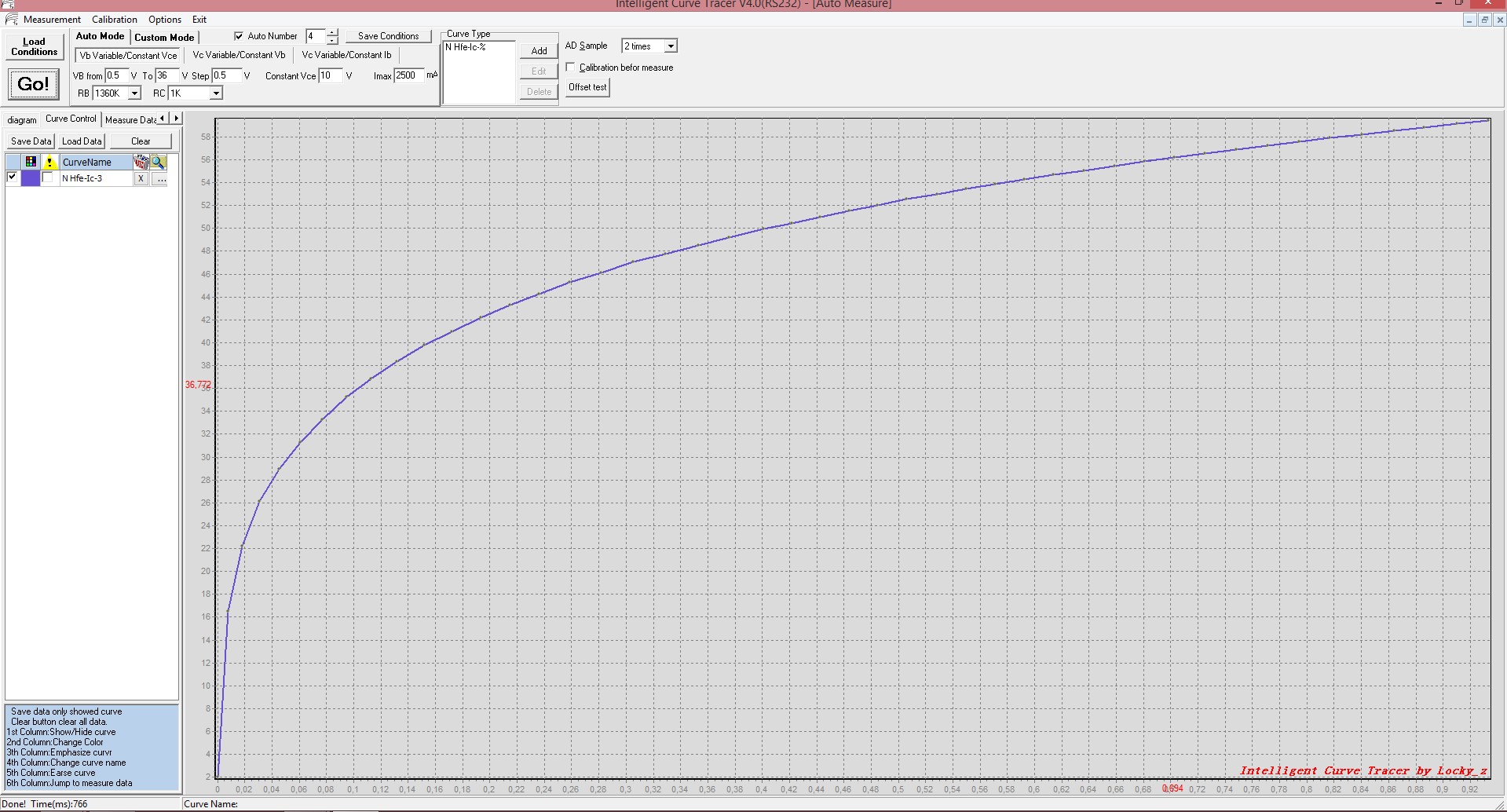1507x812 pixels.
Task: Hide the N Hfe-Ic-3 curve checkbox
Action: (x=12, y=177)
